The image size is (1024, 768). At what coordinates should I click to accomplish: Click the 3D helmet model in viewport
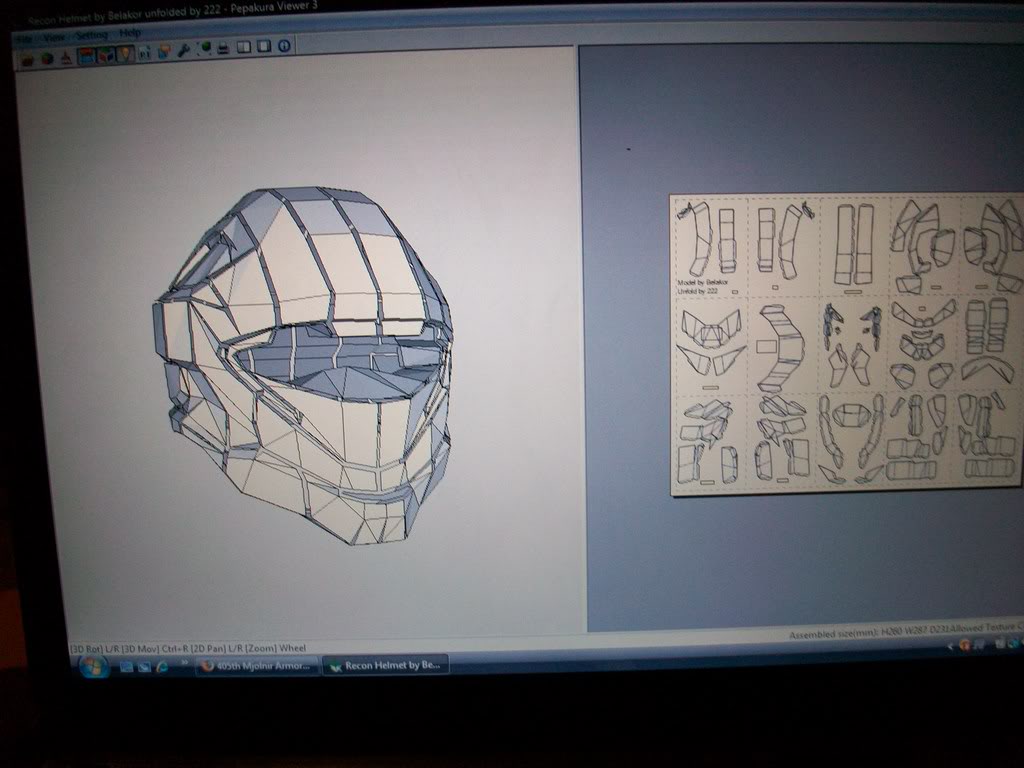[x=304, y=366]
